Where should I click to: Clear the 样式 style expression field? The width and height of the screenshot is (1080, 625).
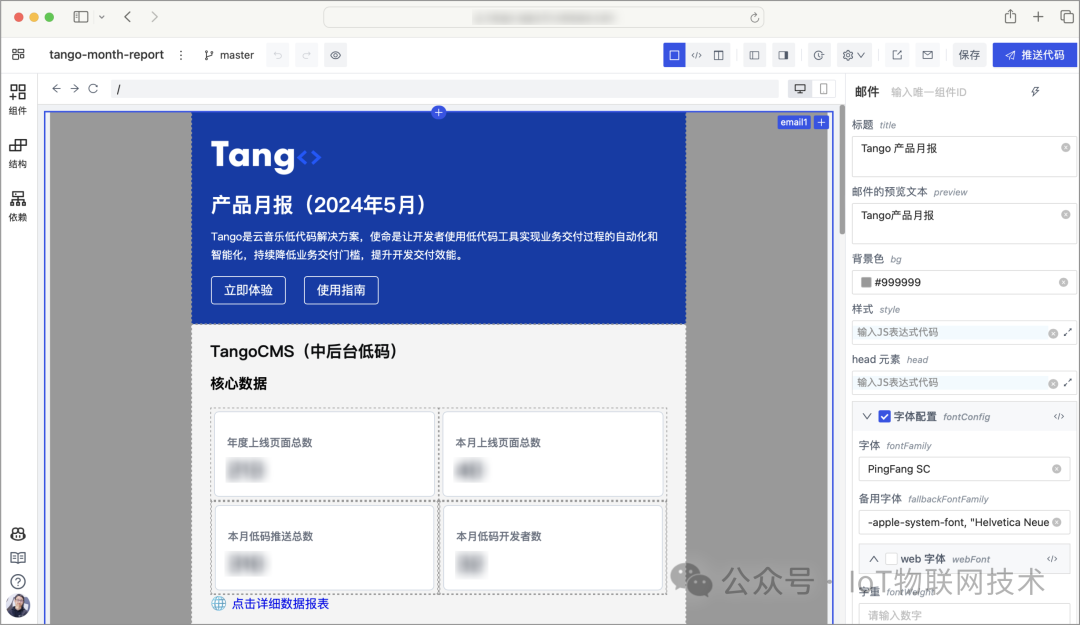(1053, 334)
